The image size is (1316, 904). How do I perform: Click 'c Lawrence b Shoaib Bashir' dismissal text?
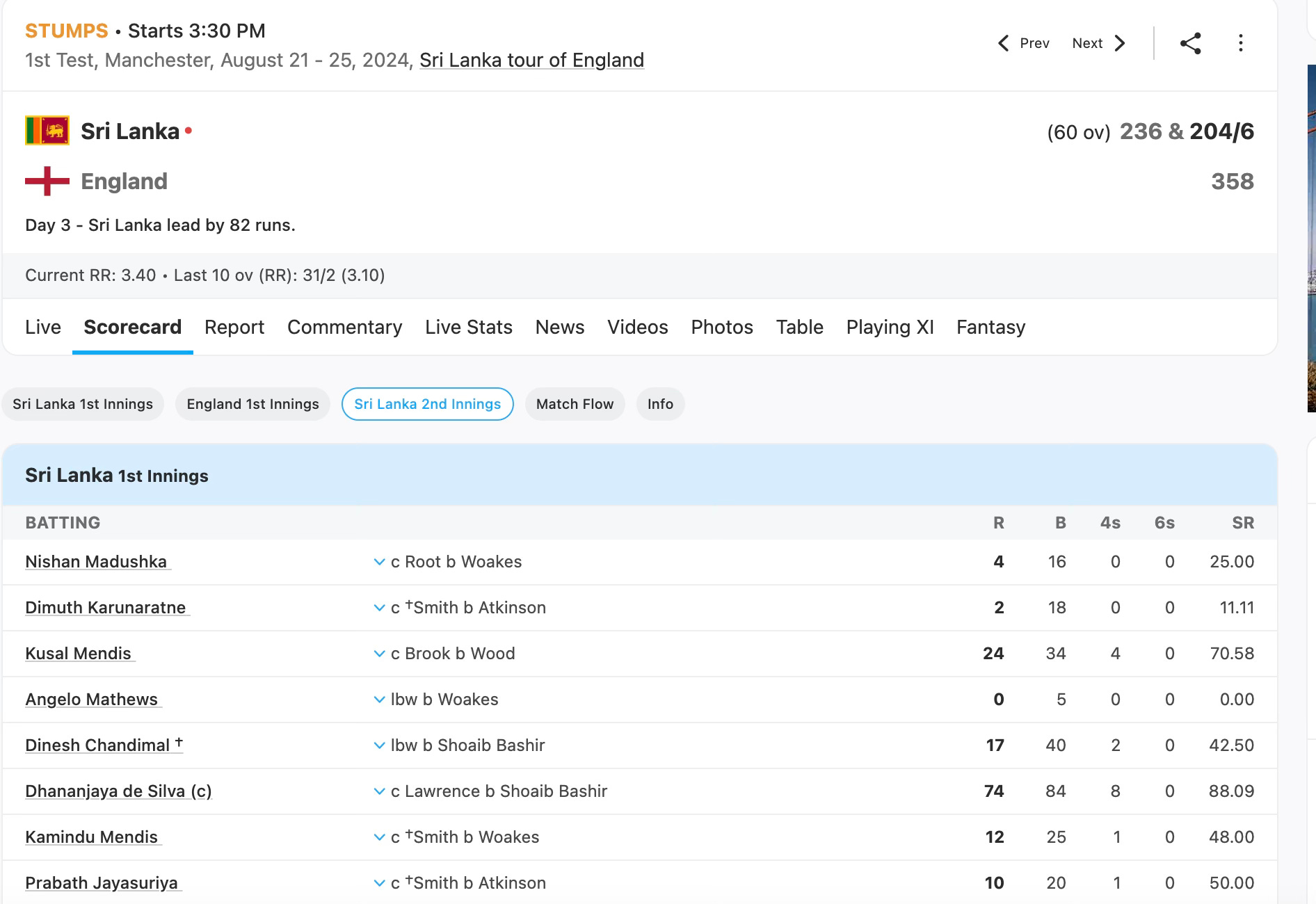[x=499, y=791]
